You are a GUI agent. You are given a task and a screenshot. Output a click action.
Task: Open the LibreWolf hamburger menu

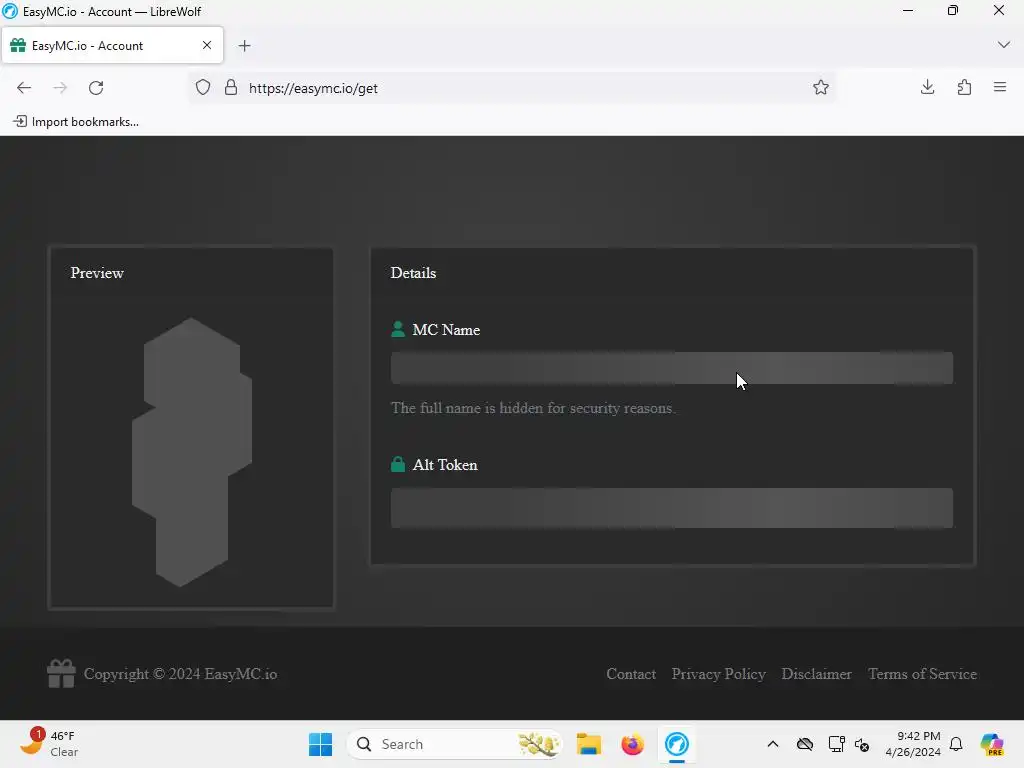1000,87
